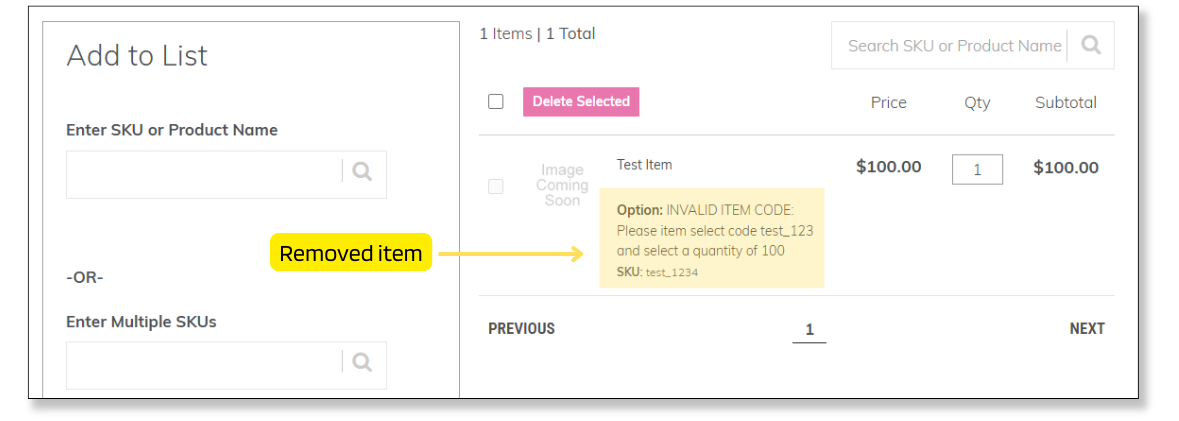Click search icon in Enter SKU or Product Name field
Viewport: 1179px width, 421px height.
(362, 172)
